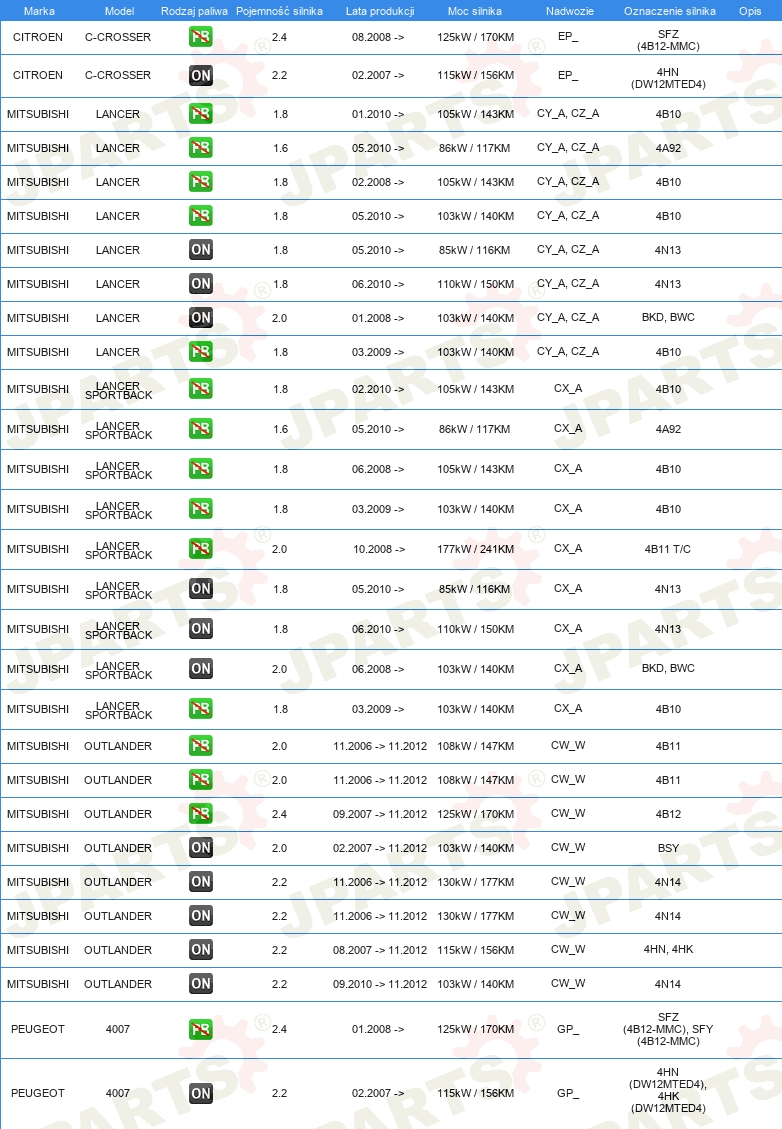This screenshot has height=1129, width=782.
Task: Select petrol icon in Lancer CY_A 03.2009 row
Action: coord(200,351)
